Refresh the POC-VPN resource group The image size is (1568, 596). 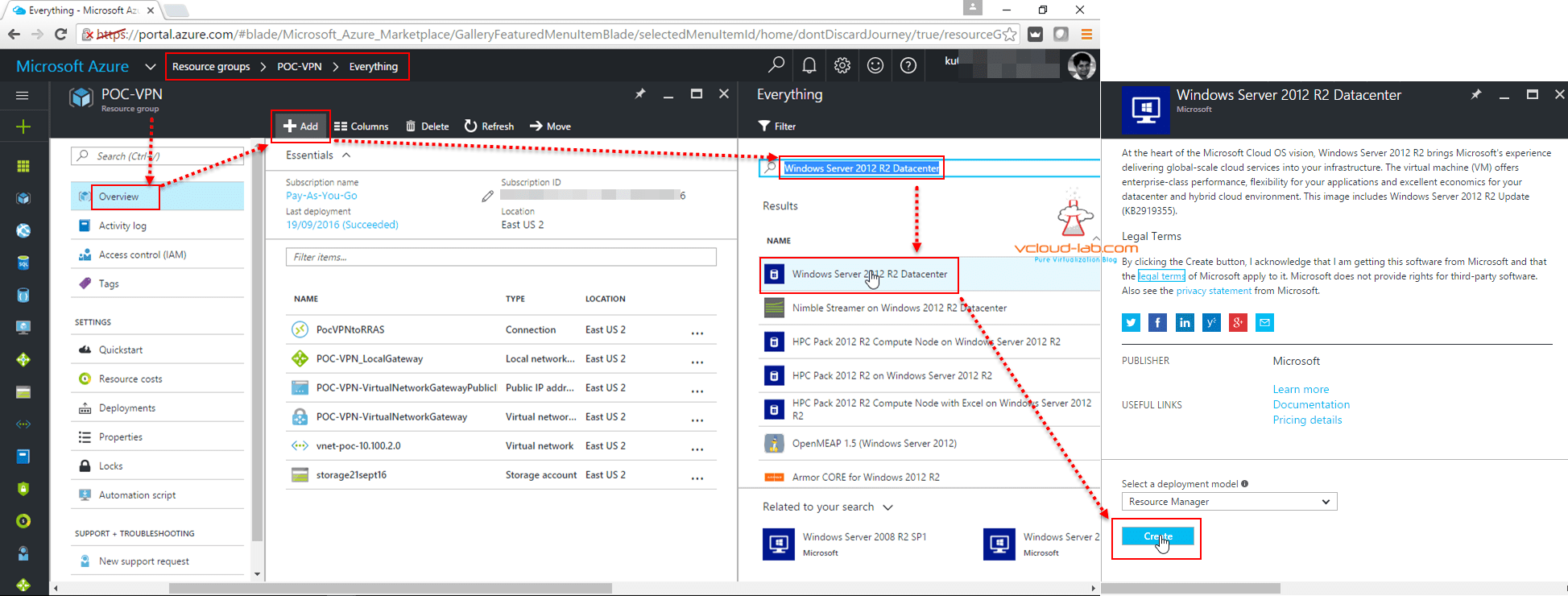click(489, 126)
